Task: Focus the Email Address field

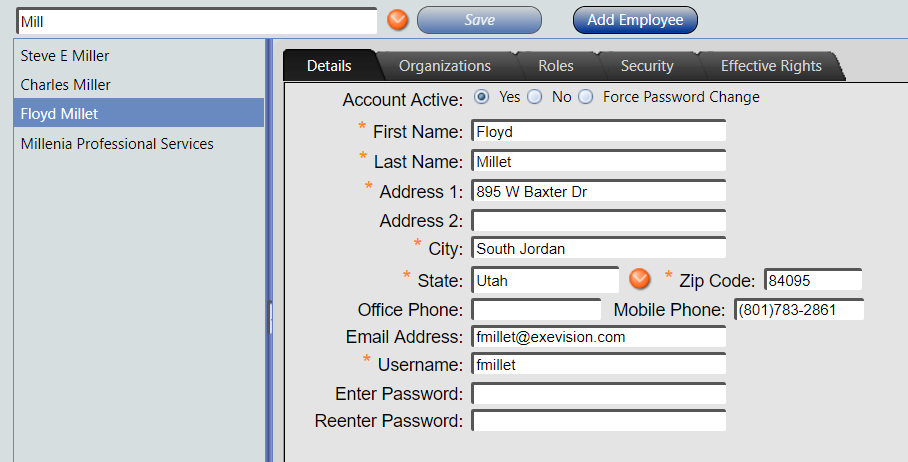Action: 598,337
